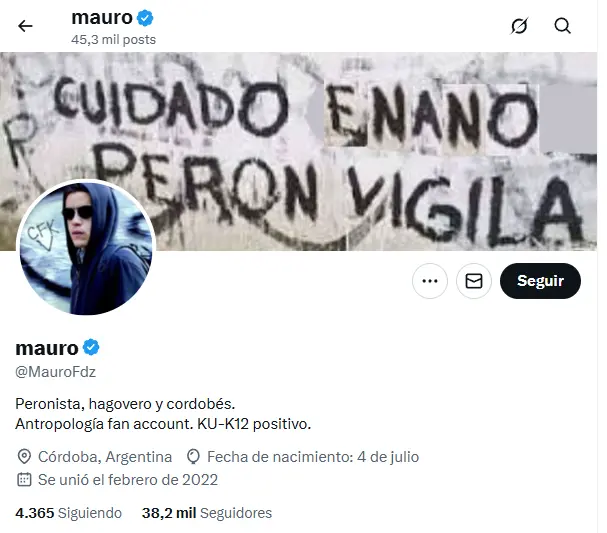The height and width of the screenshot is (533, 607).
Task: Follow mauro with the Seguir button
Action: pyautogui.click(x=540, y=281)
